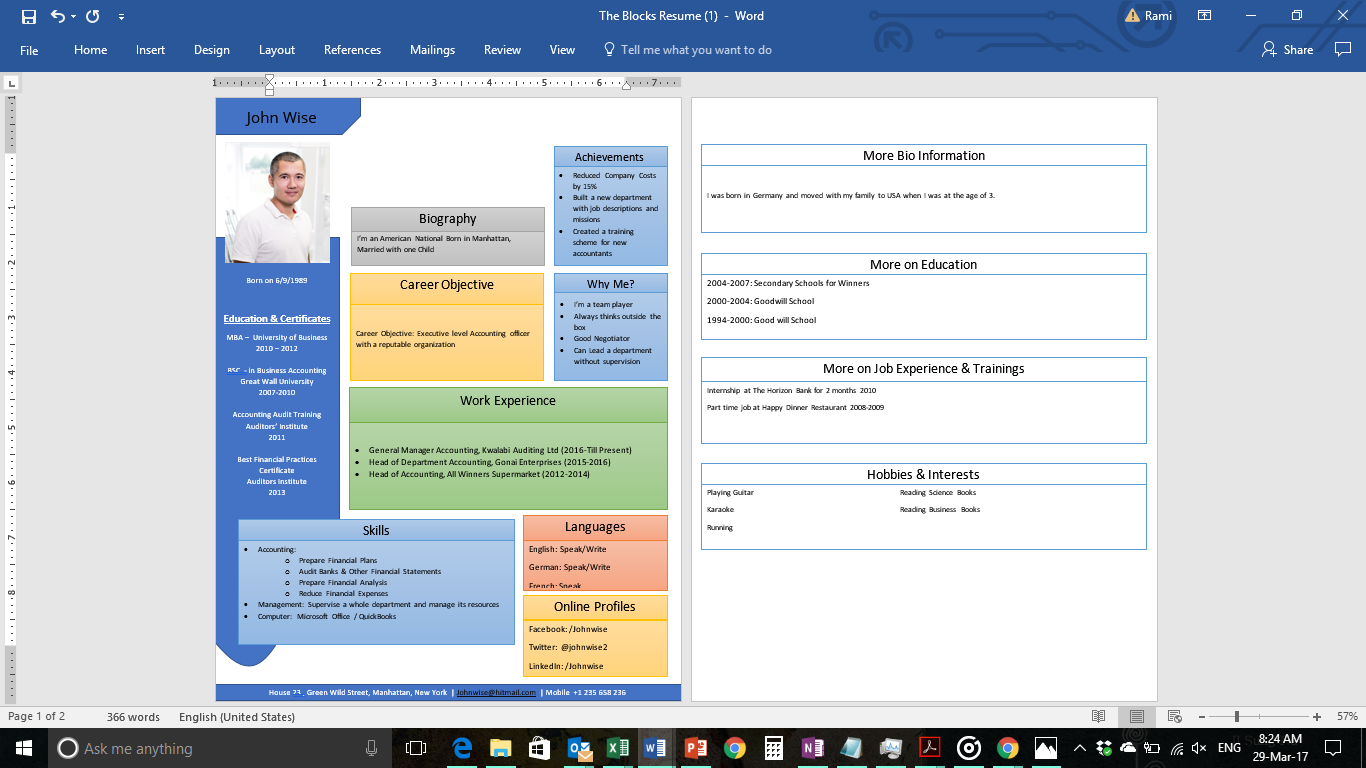Click the tab selector at ruler corner

click(11, 84)
